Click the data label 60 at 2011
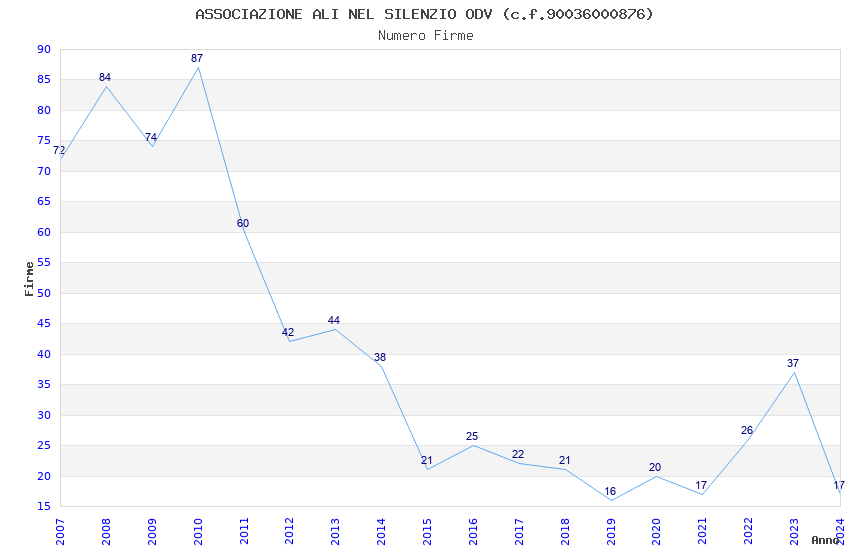This screenshot has width=850, height=550. coord(243,223)
